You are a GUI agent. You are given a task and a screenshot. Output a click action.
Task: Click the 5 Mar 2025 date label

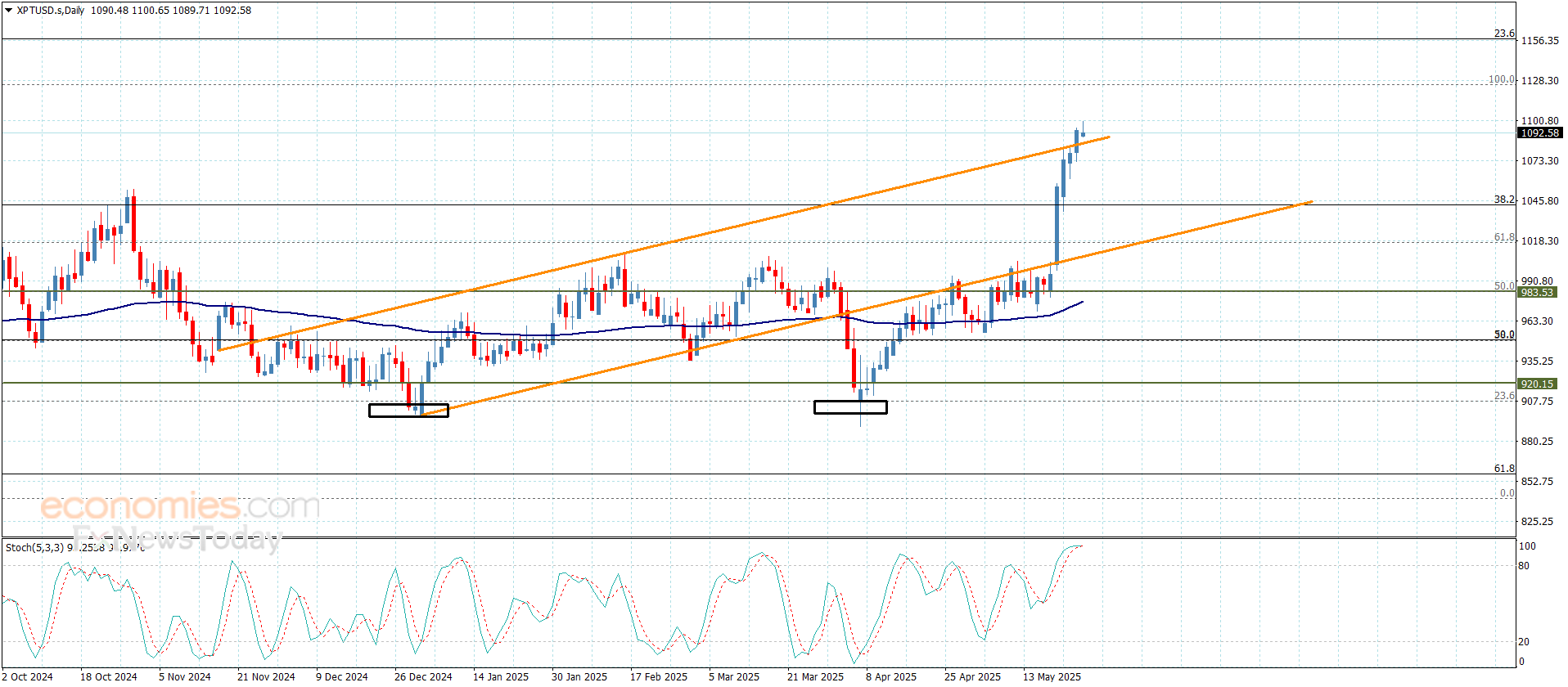(734, 677)
